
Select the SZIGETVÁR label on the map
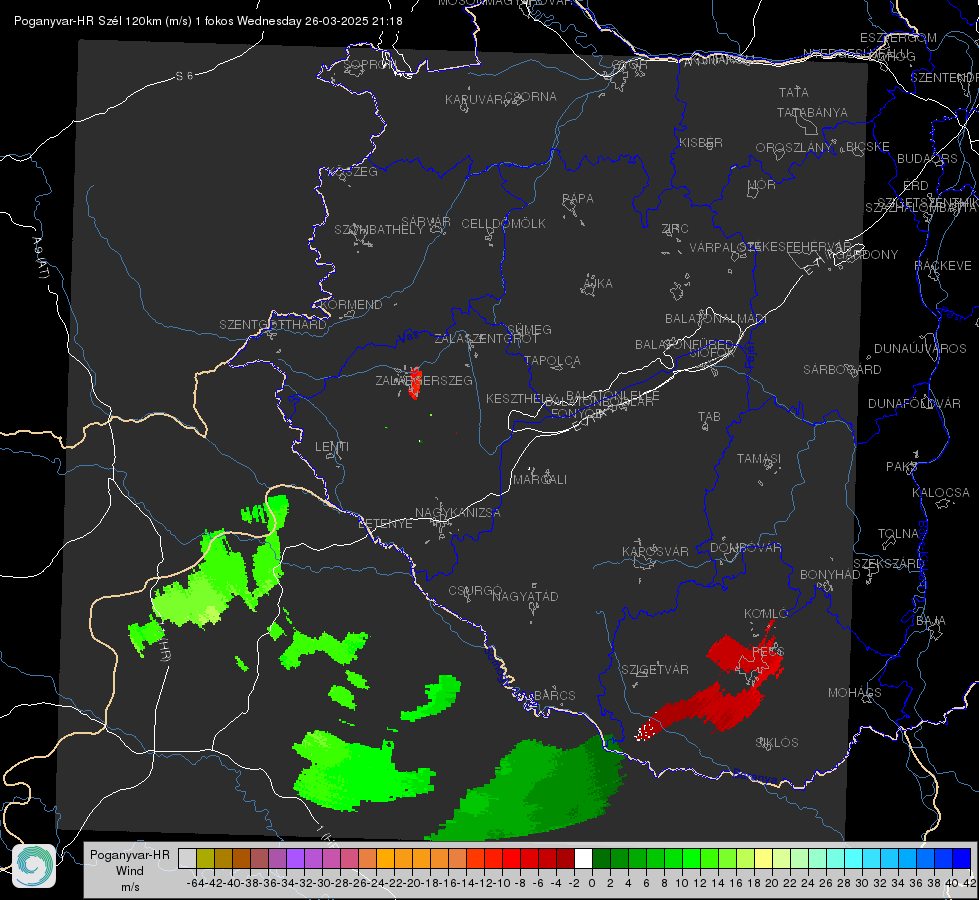[x=655, y=670]
